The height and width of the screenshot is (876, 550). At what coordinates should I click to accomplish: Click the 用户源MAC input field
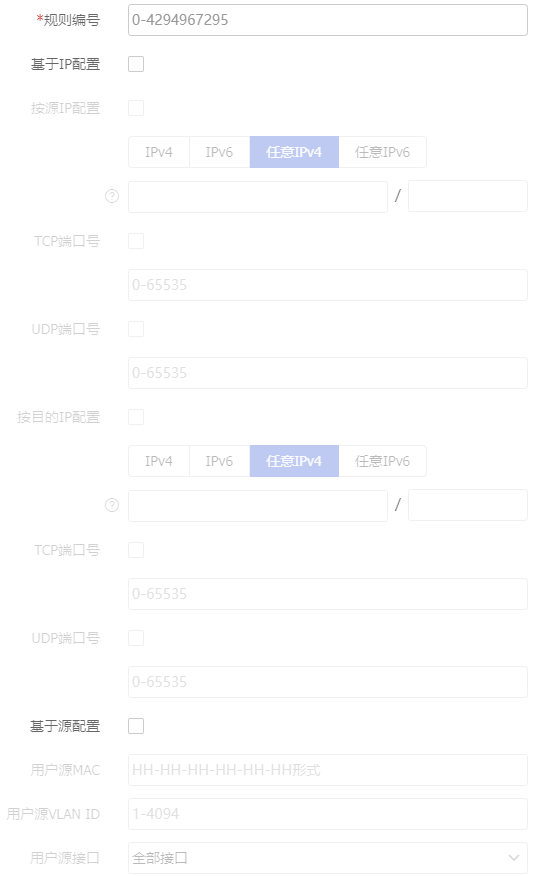(x=328, y=770)
